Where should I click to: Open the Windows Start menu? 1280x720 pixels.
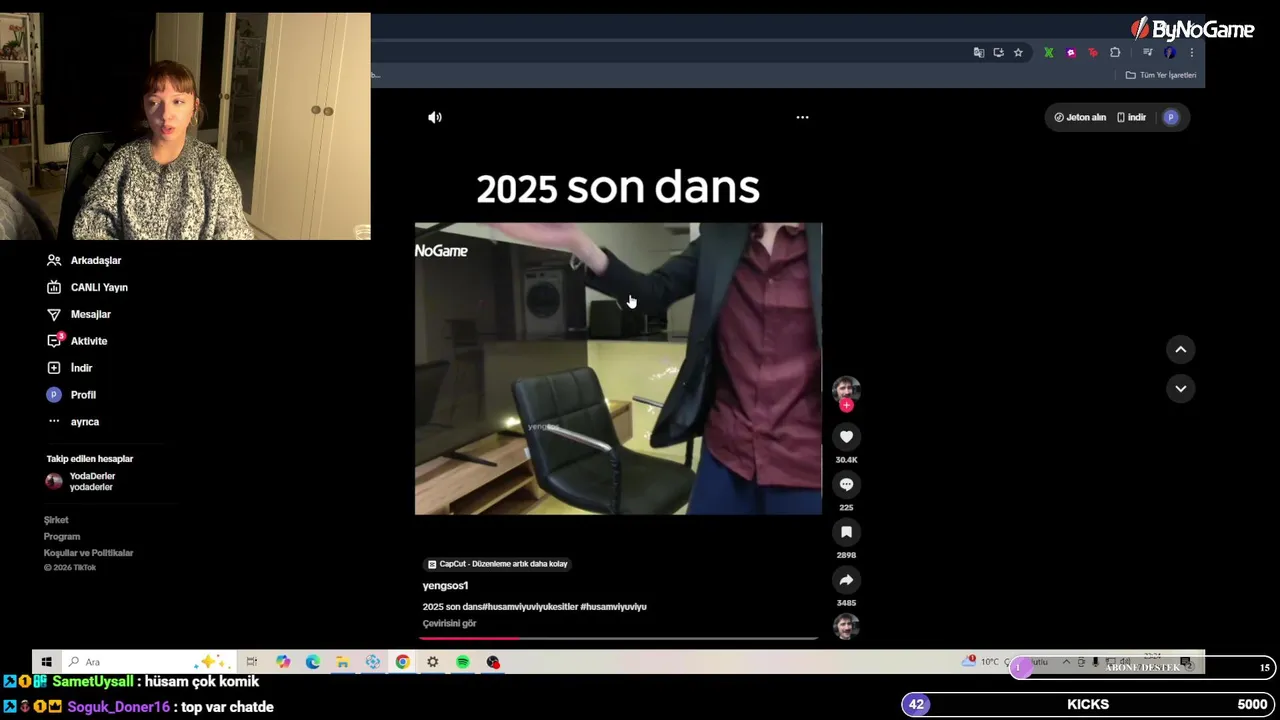[46, 662]
